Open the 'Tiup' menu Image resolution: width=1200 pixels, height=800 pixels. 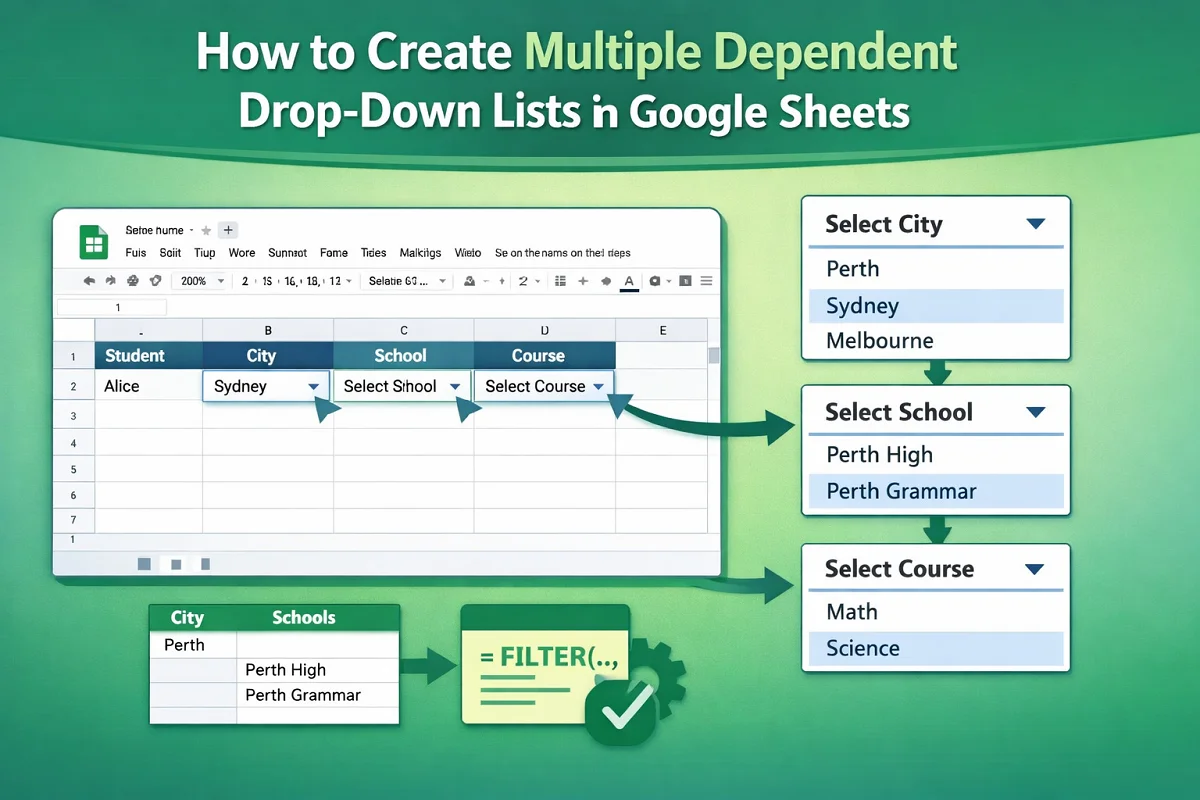pos(205,253)
